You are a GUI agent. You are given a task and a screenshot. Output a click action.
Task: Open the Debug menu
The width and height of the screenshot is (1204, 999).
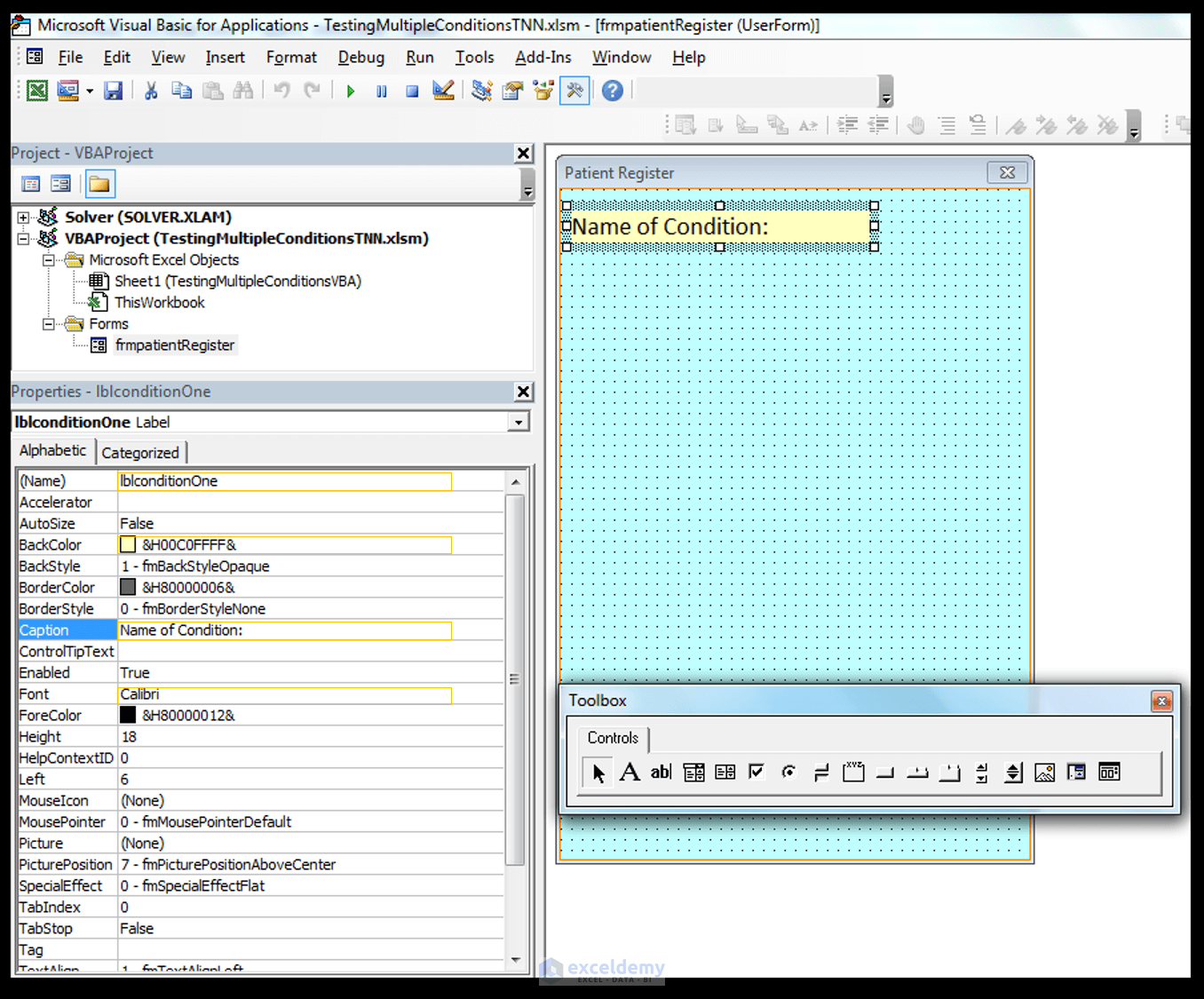(360, 58)
